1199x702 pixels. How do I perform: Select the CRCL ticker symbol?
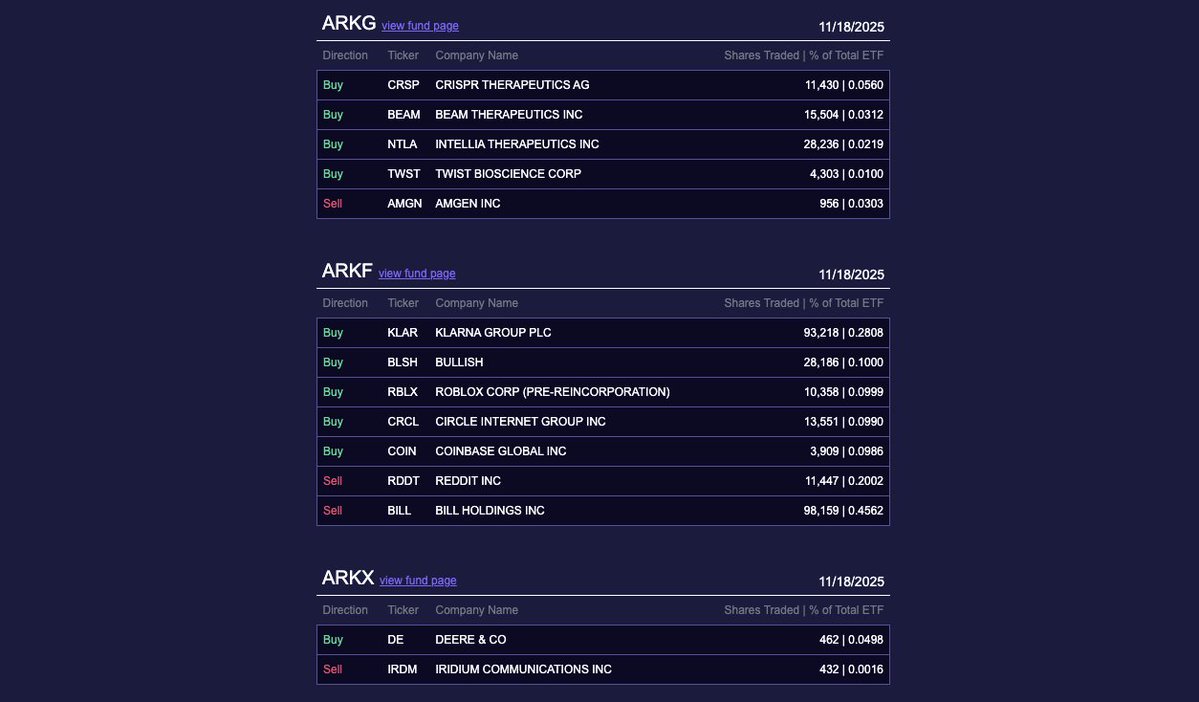pyautogui.click(x=403, y=422)
